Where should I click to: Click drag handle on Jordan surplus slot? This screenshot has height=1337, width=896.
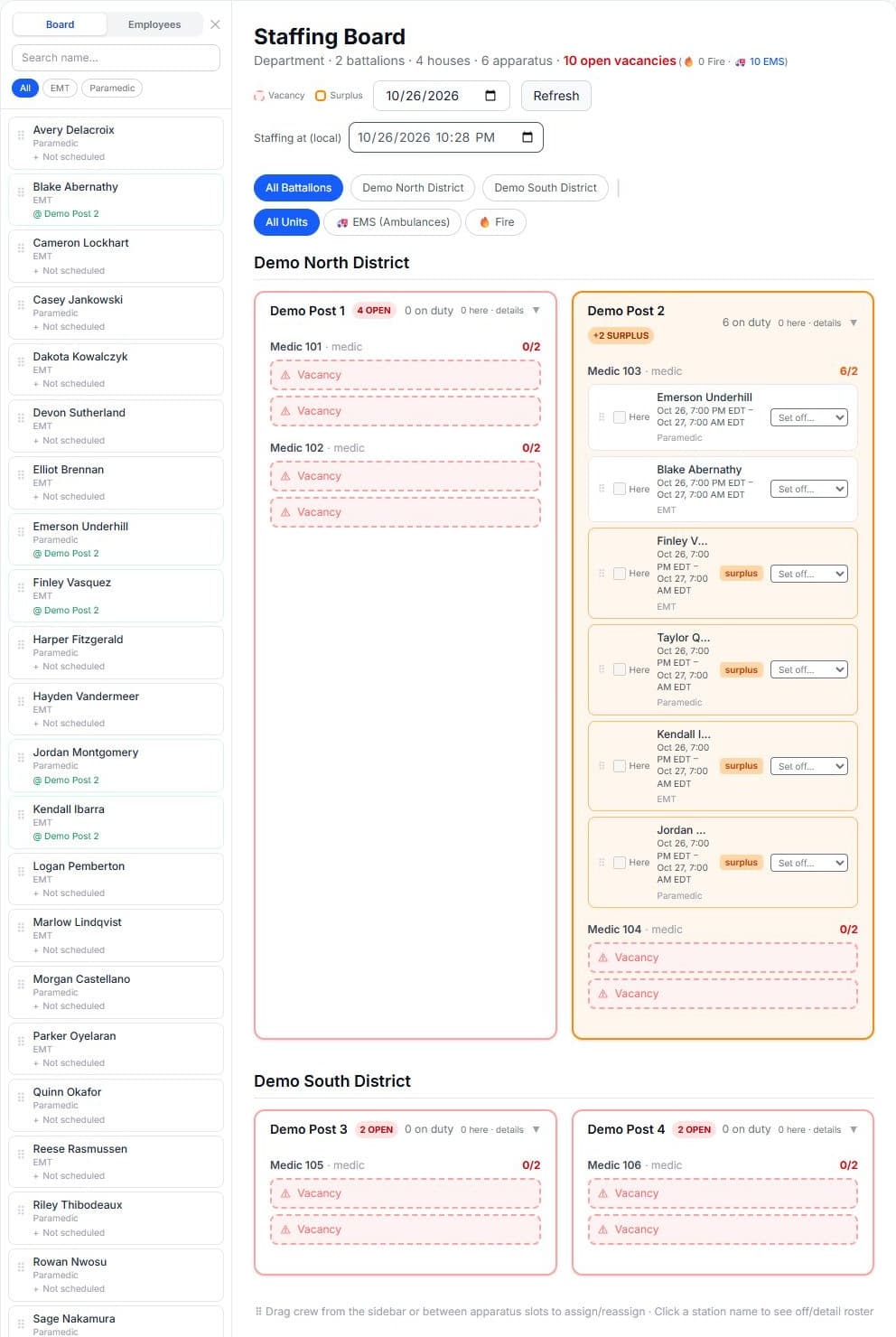[x=602, y=863]
